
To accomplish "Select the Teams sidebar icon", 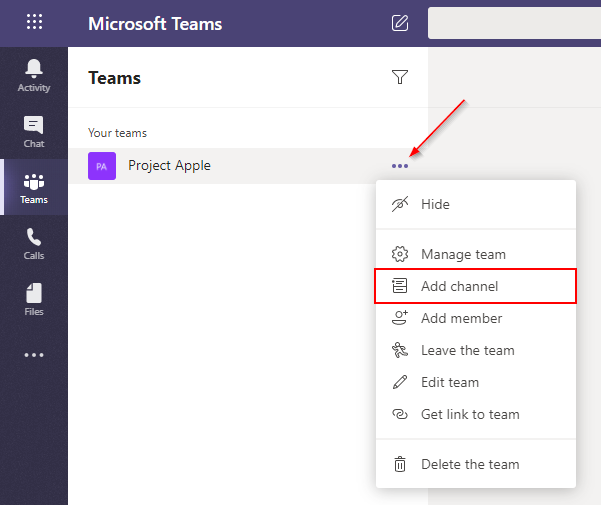I will point(34,187).
